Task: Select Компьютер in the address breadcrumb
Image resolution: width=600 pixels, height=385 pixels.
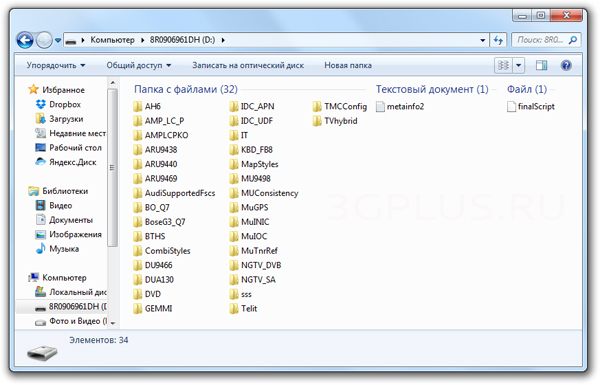Action: pyautogui.click(x=112, y=40)
